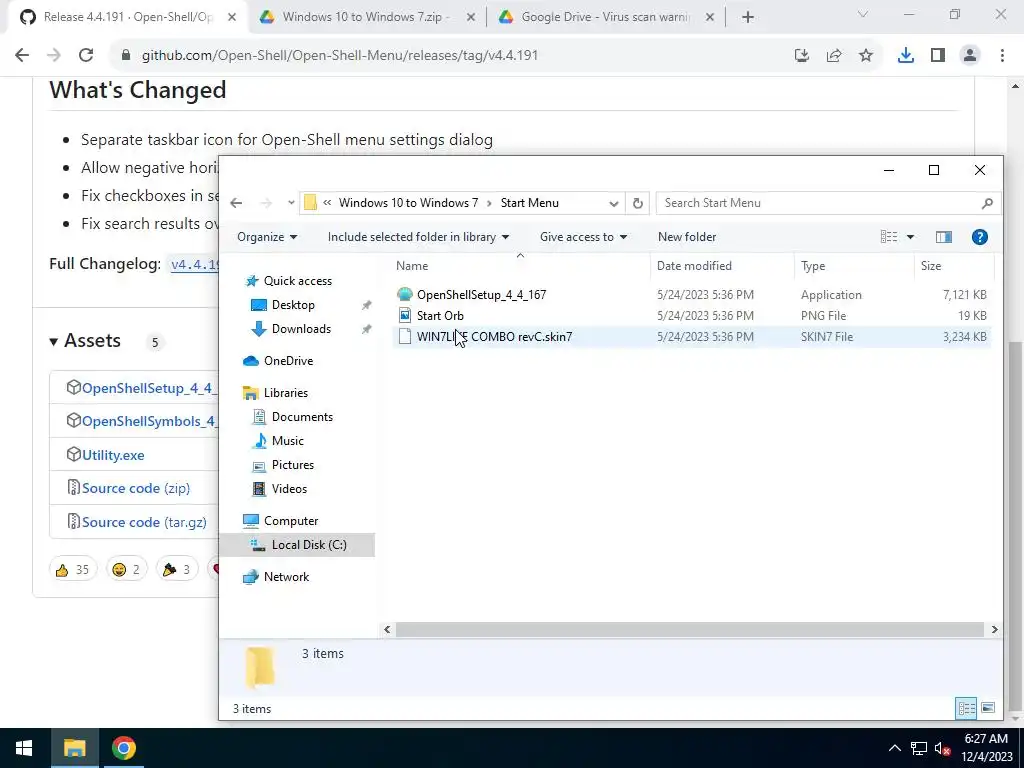The image size is (1024, 768).
Task: Click the Search Start Menu field
Action: click(x=827, y=203)
